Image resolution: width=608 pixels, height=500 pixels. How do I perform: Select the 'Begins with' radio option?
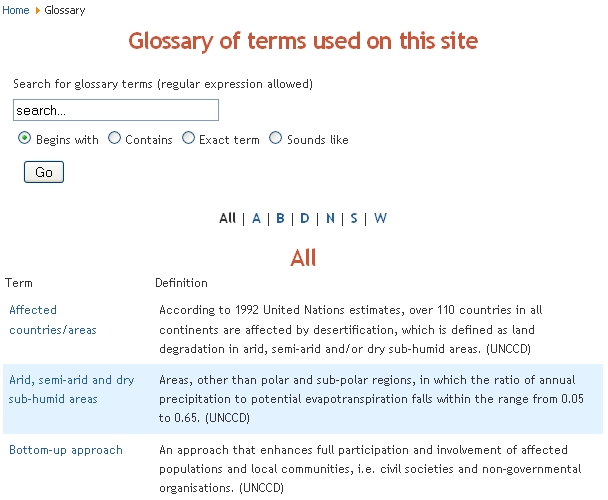(x=25, y=139)
